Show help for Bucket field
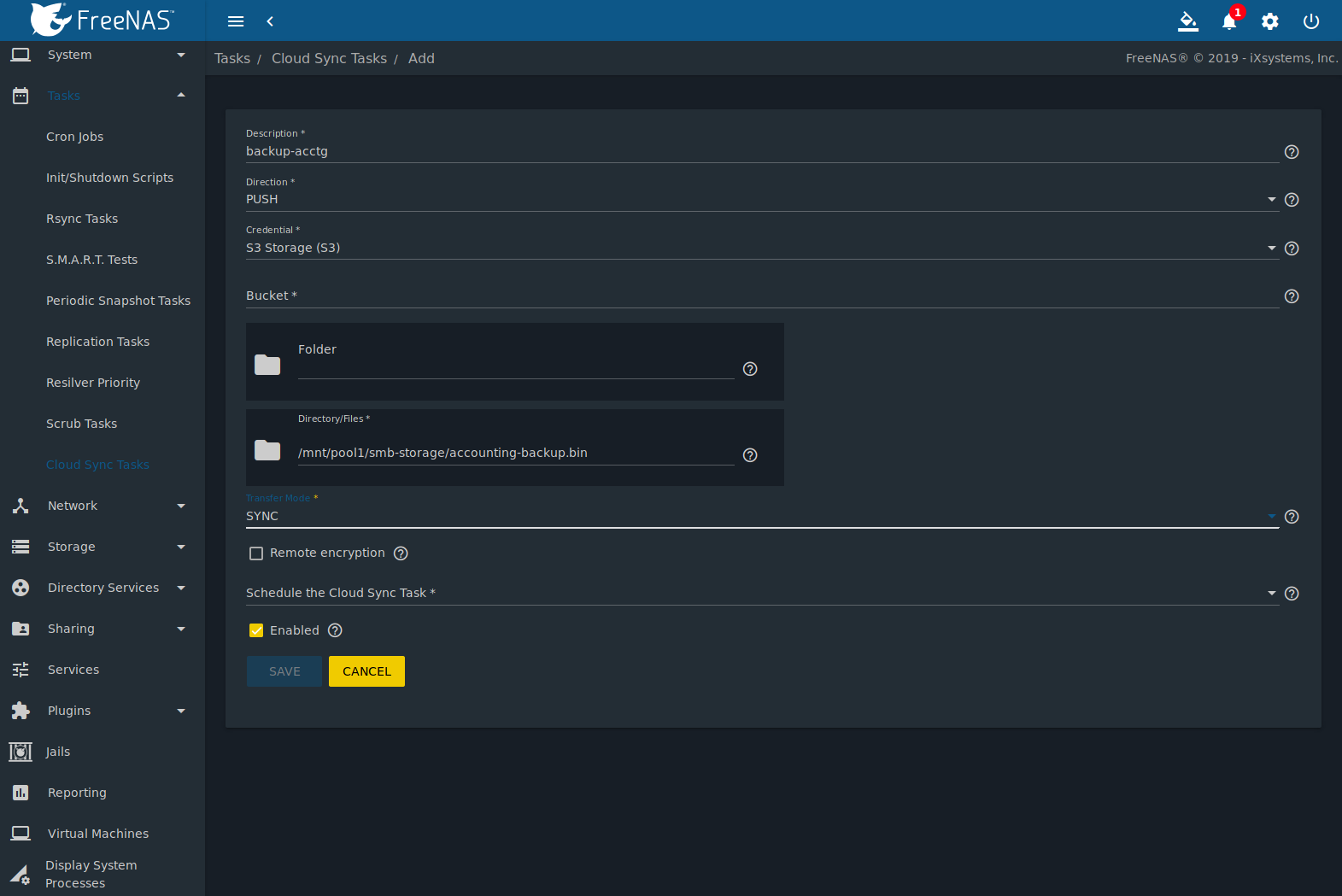Viewport: 1342px width, 896px height. [1292, 296]
